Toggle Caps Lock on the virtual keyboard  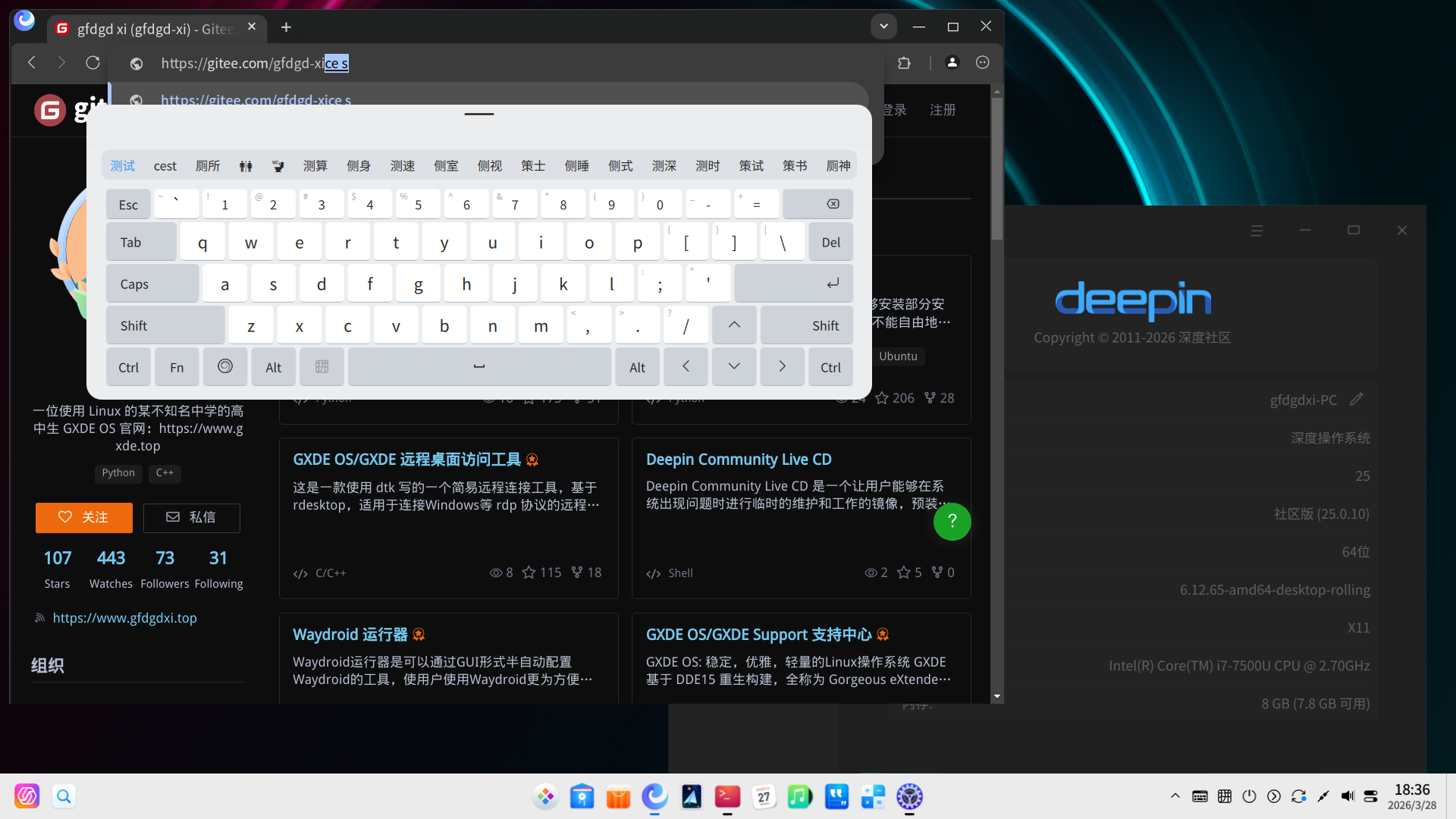[x=152, y=283]
